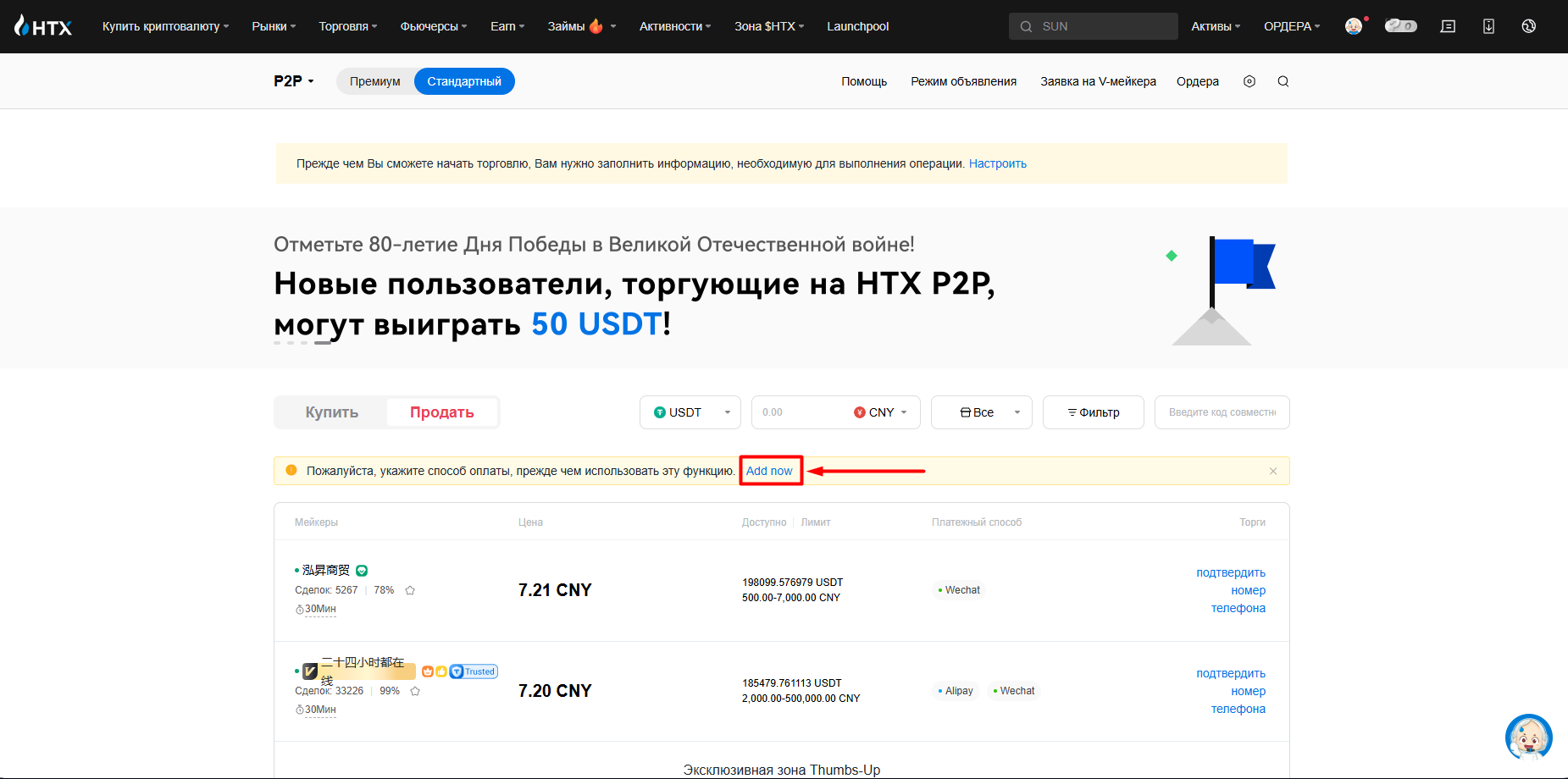
Task: Click the merchant avatar of second seller
Action: 310,671
